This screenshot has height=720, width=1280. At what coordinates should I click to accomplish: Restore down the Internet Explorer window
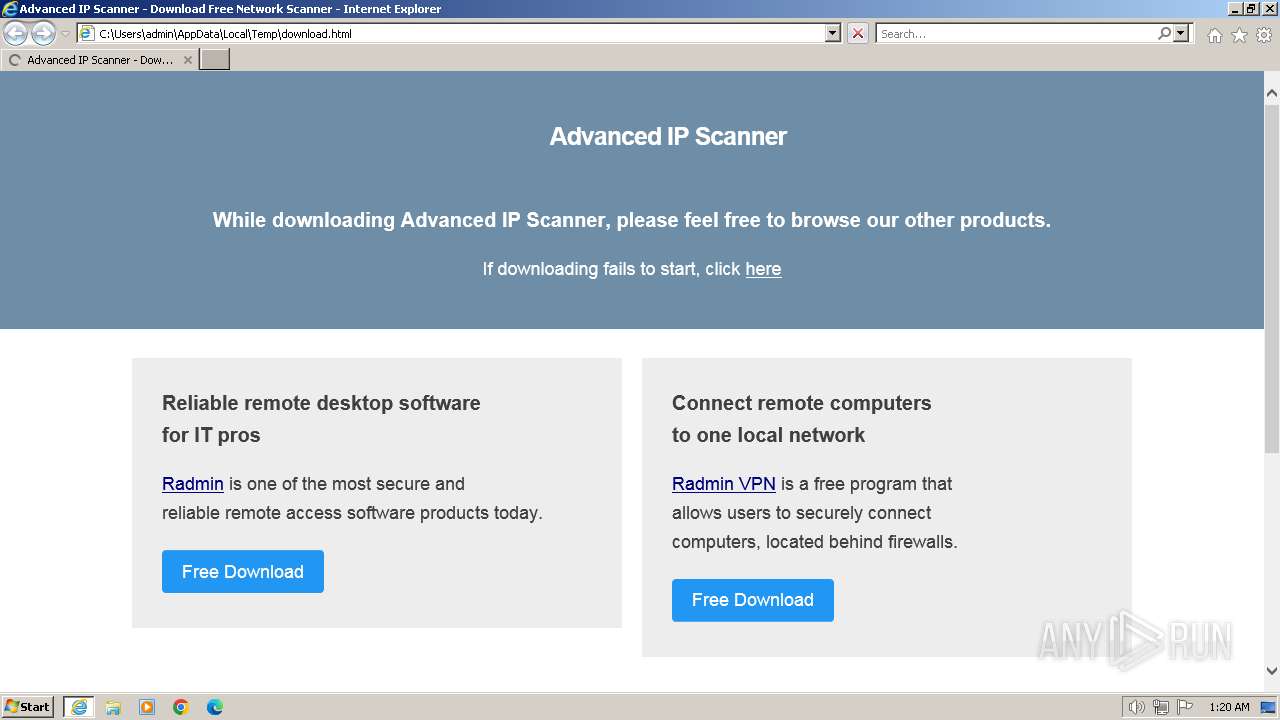(1251, 8)
